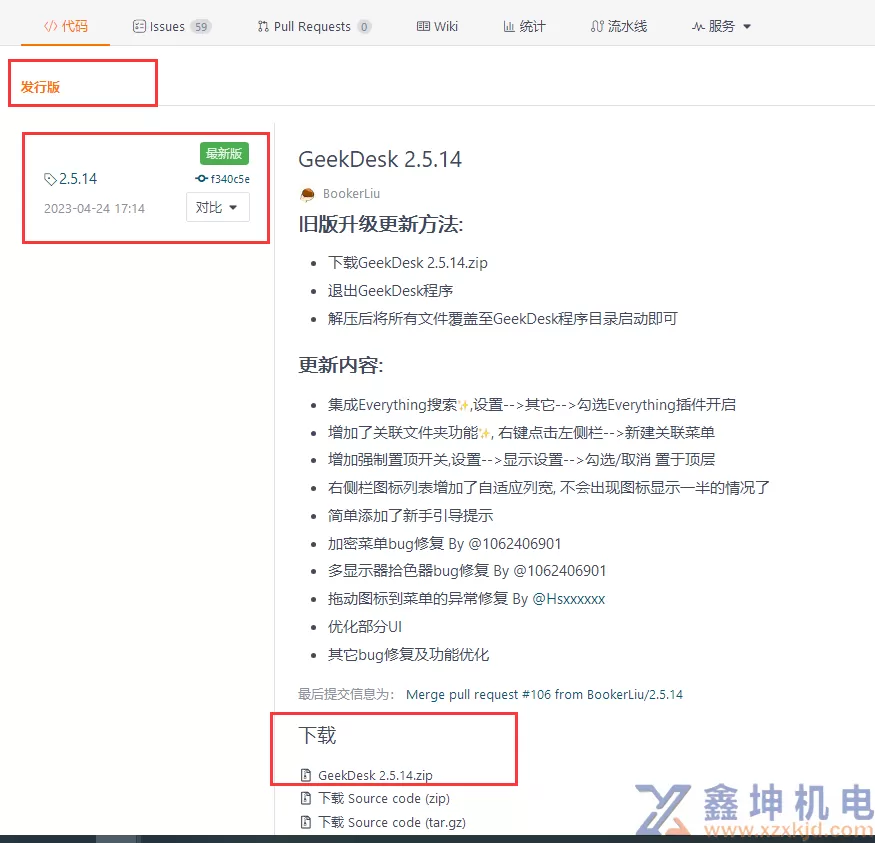Click the code brackets icon beside 代码
875x843 pixels.
click(x=50, y=26)
